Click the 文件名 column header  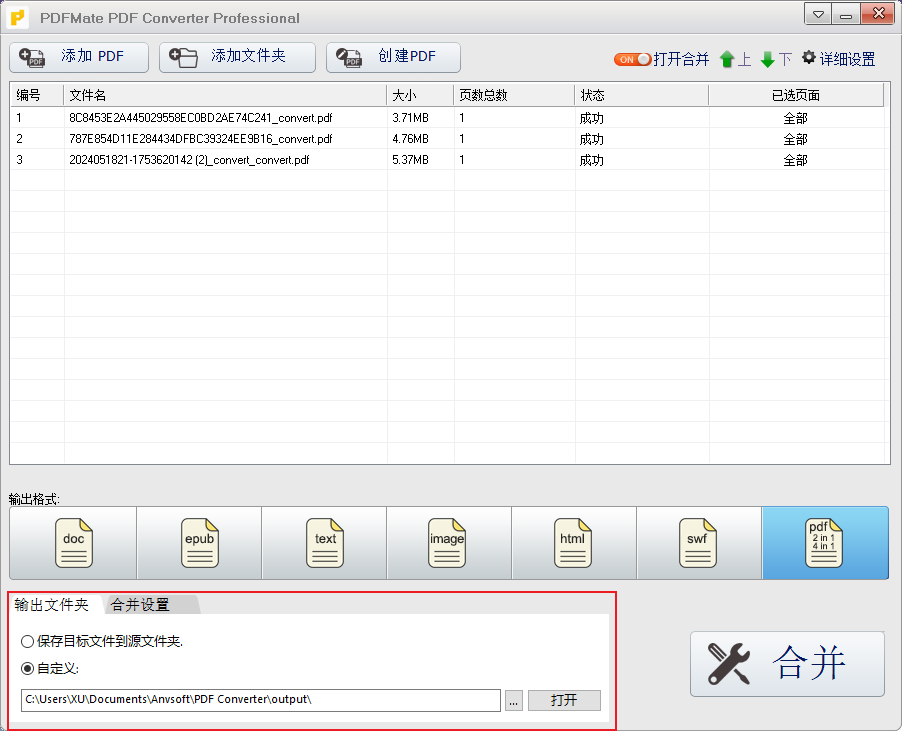pyautogui.click(x=225, y=95)
